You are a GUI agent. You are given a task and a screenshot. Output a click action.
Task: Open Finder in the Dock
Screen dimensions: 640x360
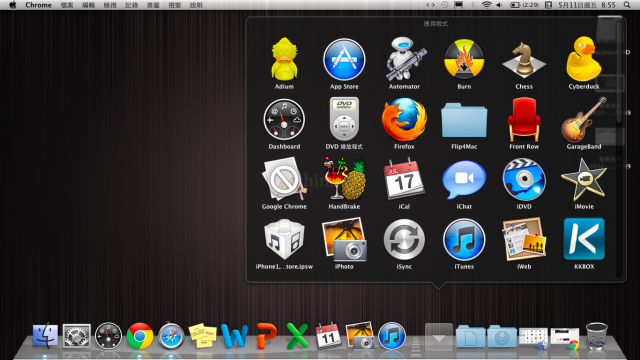point(45,336)
